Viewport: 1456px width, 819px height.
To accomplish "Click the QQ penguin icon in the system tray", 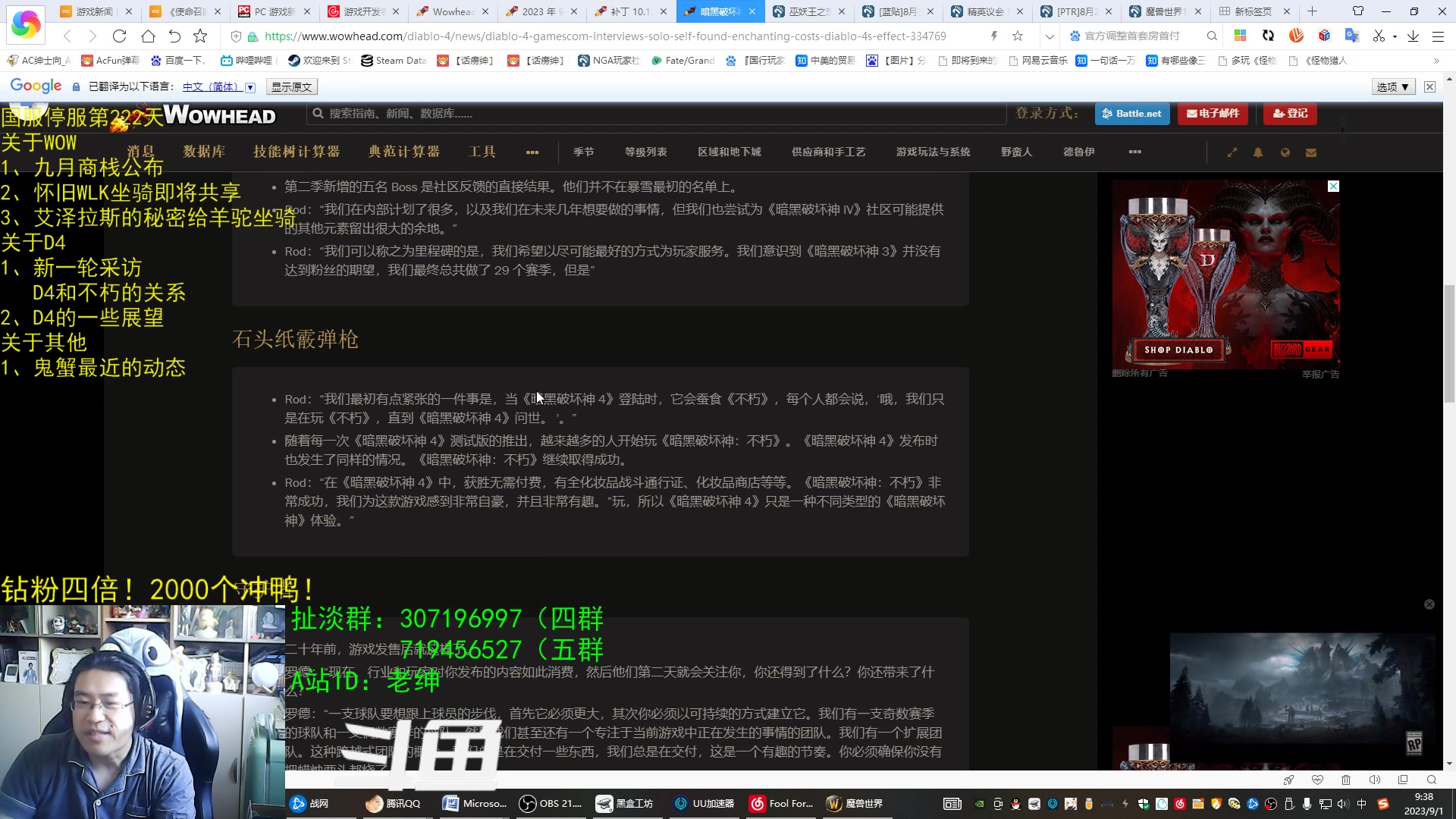I will point(1015,804).
